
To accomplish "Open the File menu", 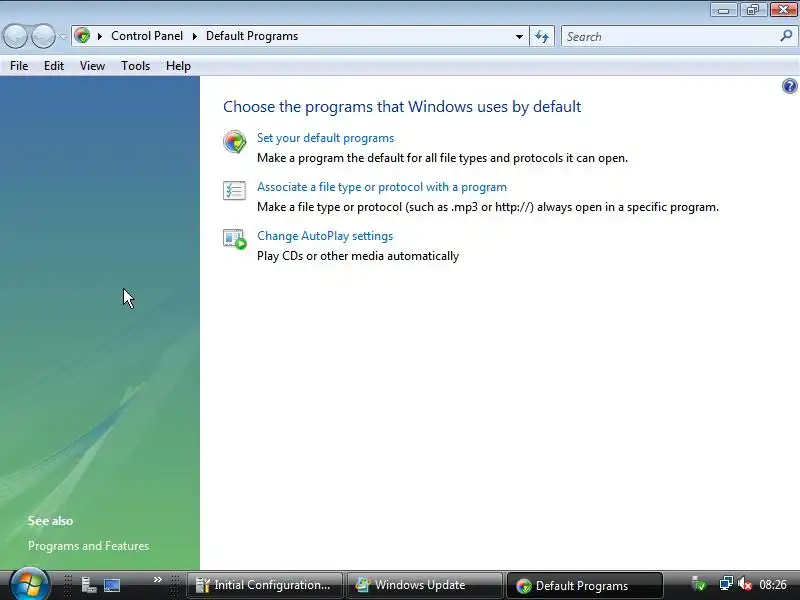I will click(x=19, y=66).
